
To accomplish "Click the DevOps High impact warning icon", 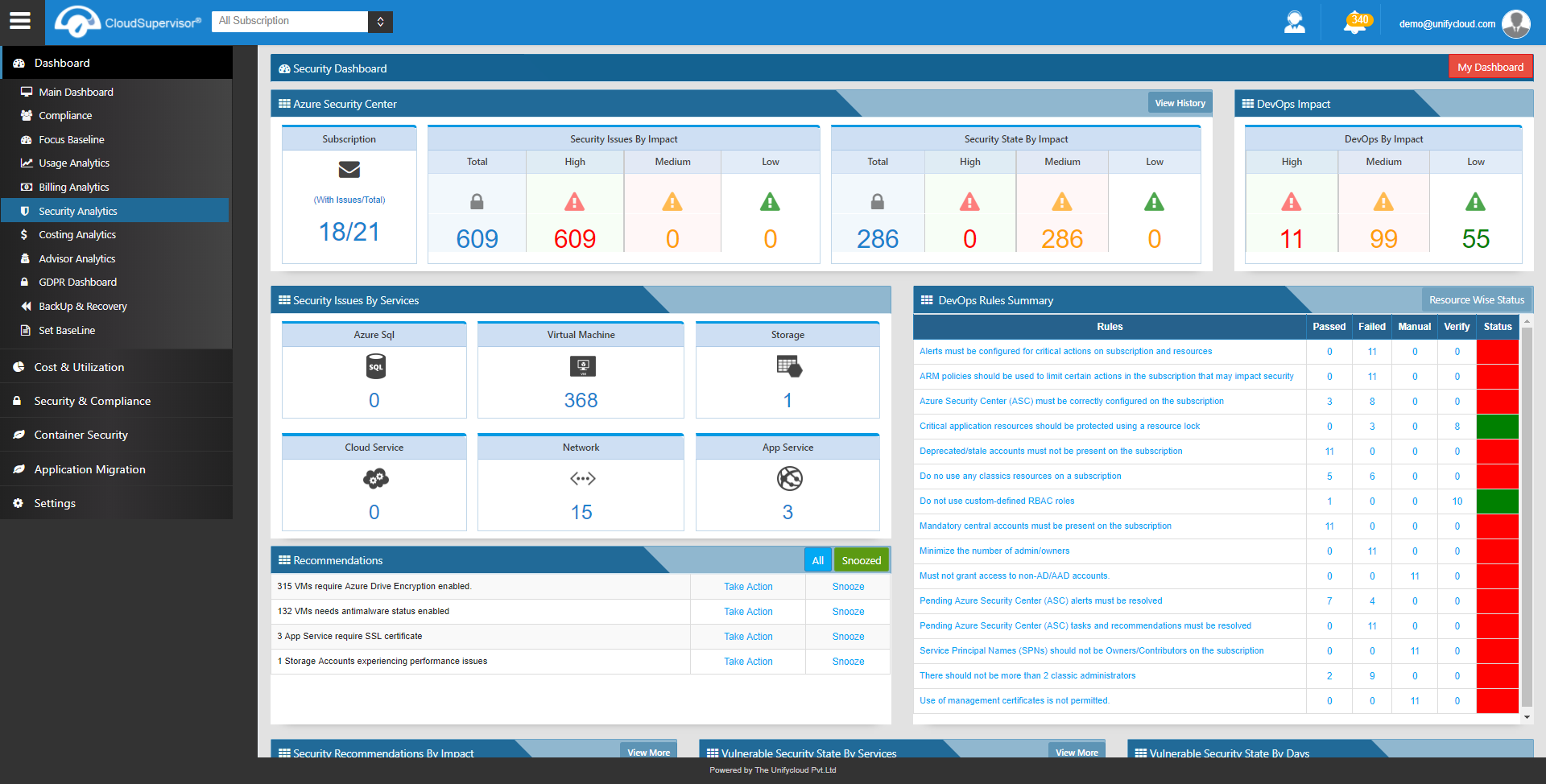I will coord(1292,202).
